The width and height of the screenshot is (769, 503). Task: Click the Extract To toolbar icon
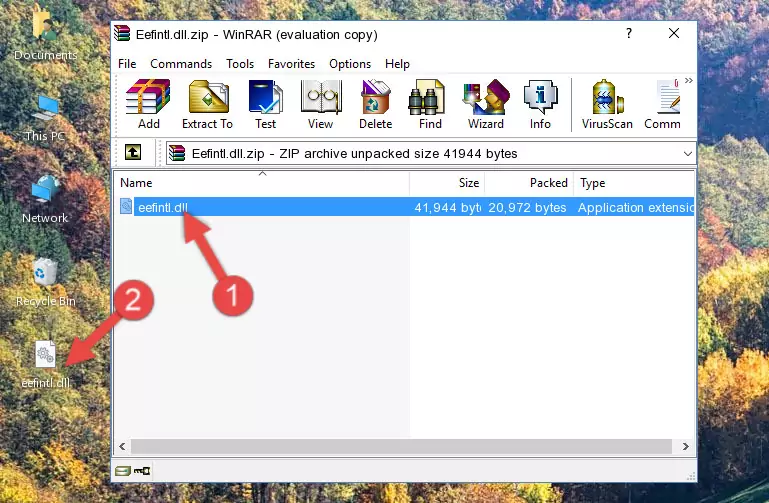click(x=207, y=104)
